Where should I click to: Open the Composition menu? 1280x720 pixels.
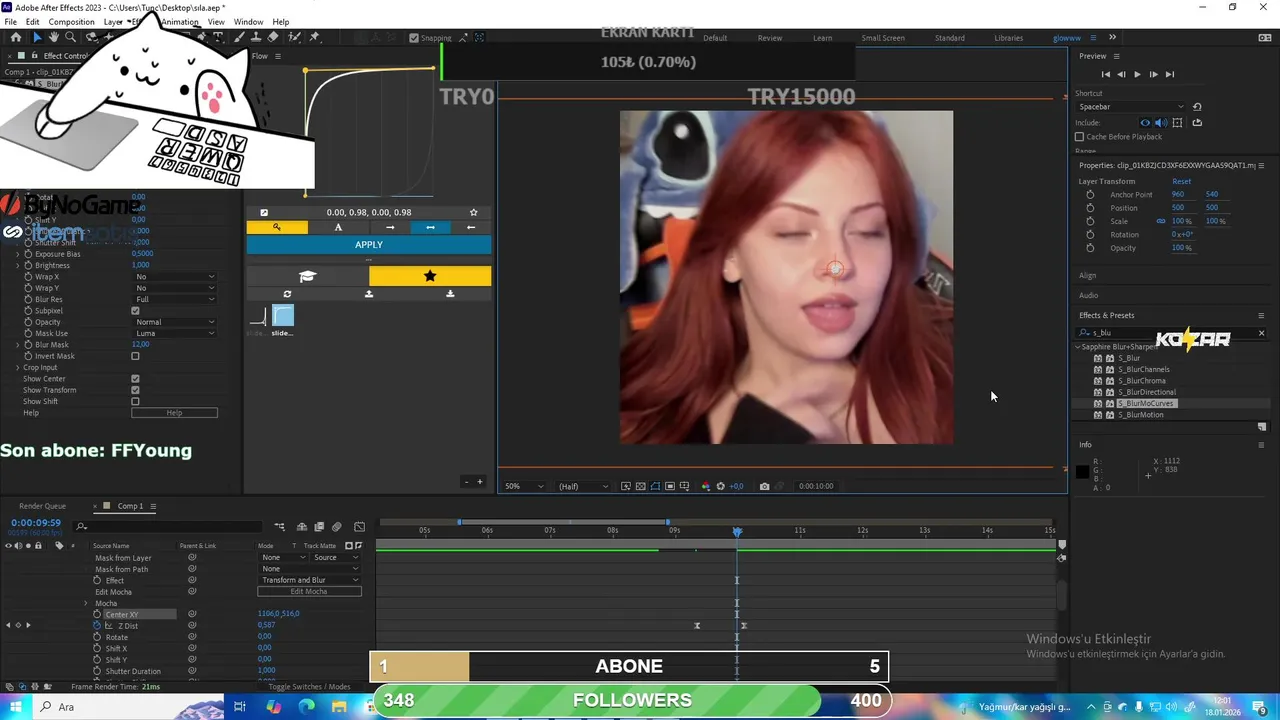pos(71,22)
